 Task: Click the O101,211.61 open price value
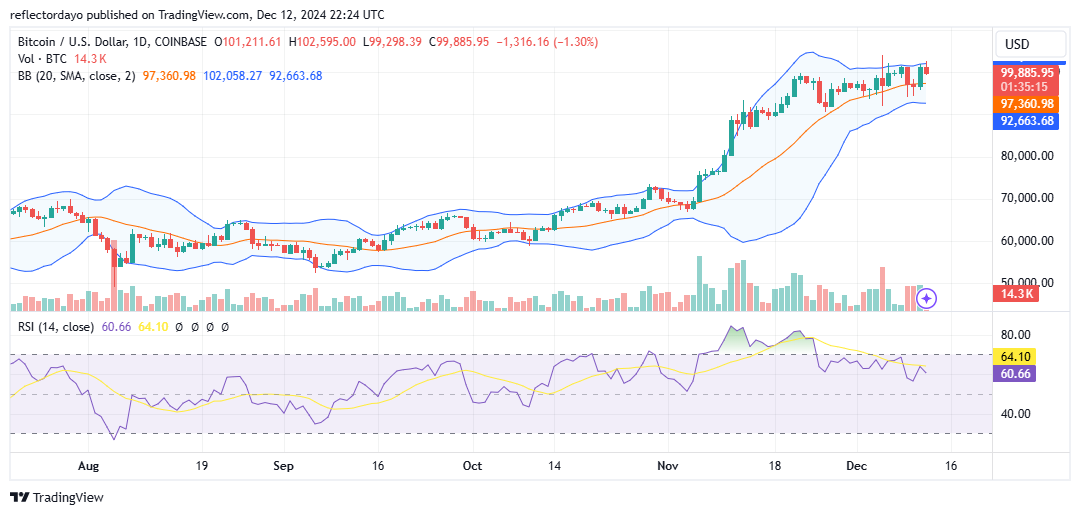click(x=248, y=42)
